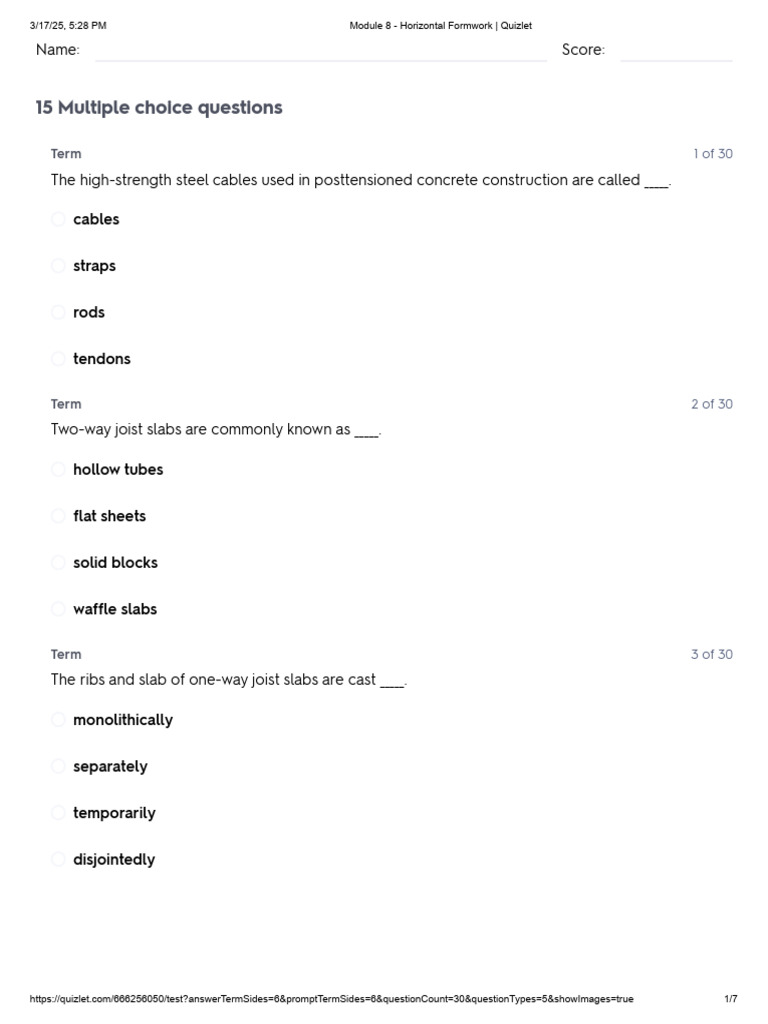Click the one-way joist slabs question text
The width and height of the screenshot is (768, 1024).
pyautogui.click(x=229, y=680)
